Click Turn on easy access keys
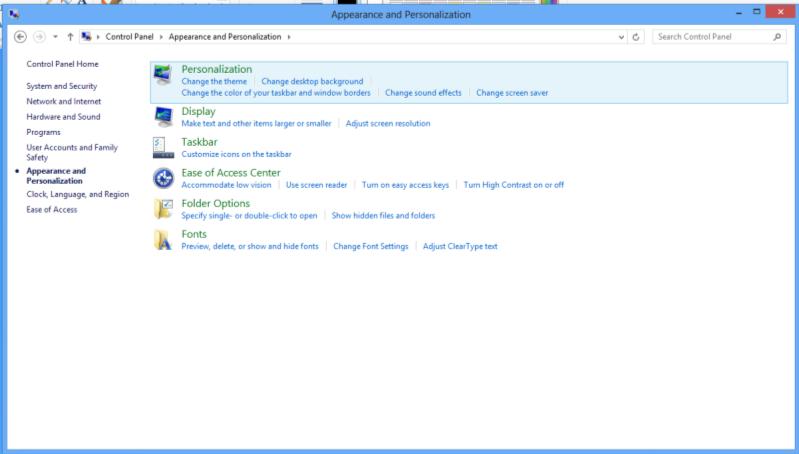 (405, 185)
